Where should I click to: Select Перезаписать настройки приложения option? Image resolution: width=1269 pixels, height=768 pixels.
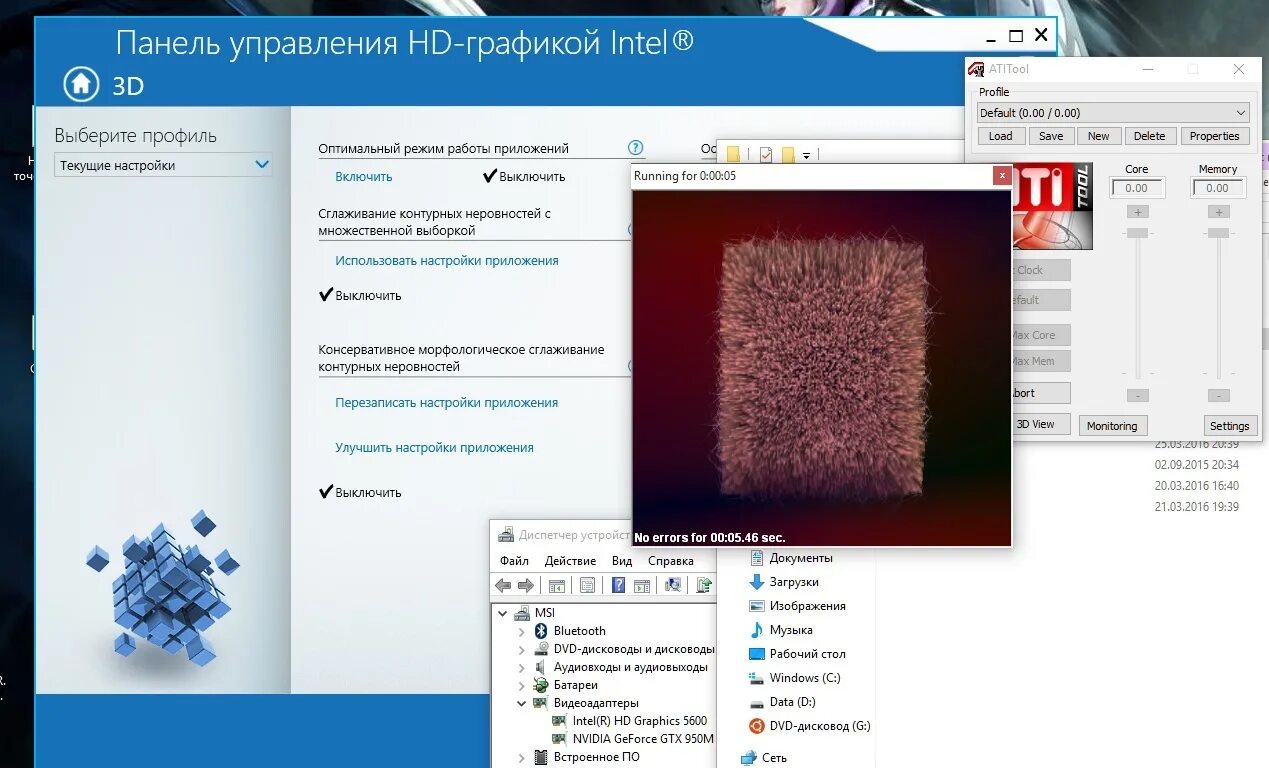[447, 403]
